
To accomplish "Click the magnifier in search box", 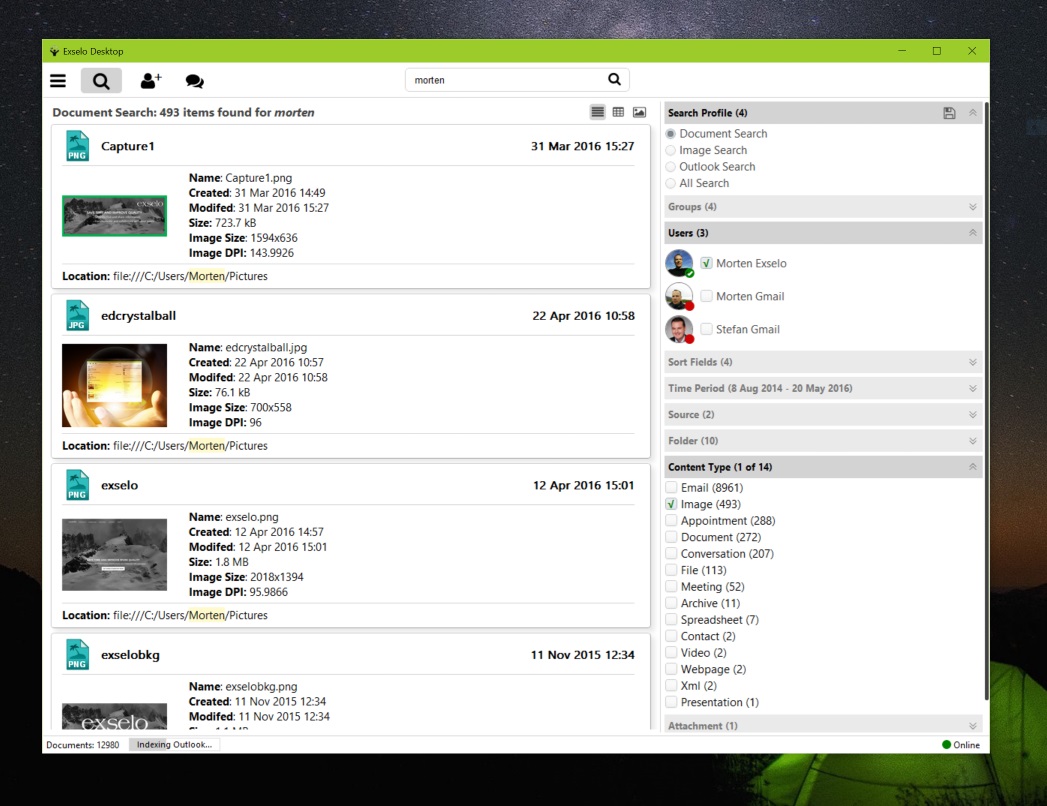I will (x=614, y=79).
